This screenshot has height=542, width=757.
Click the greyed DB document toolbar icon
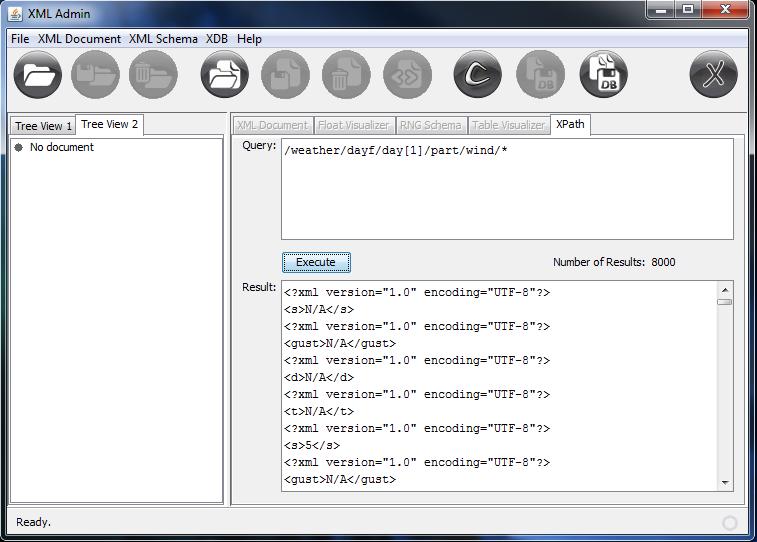(x=541, y=75)
